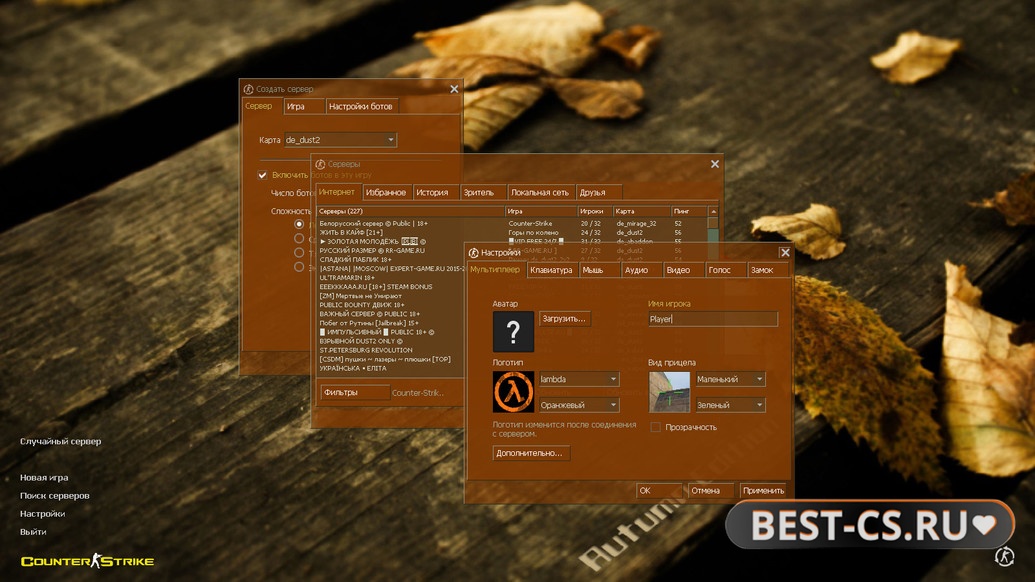The width and height of the screenshot is (1035, 582).
Task: Sort by the Игроки column header
Action: tap(595, 211)
